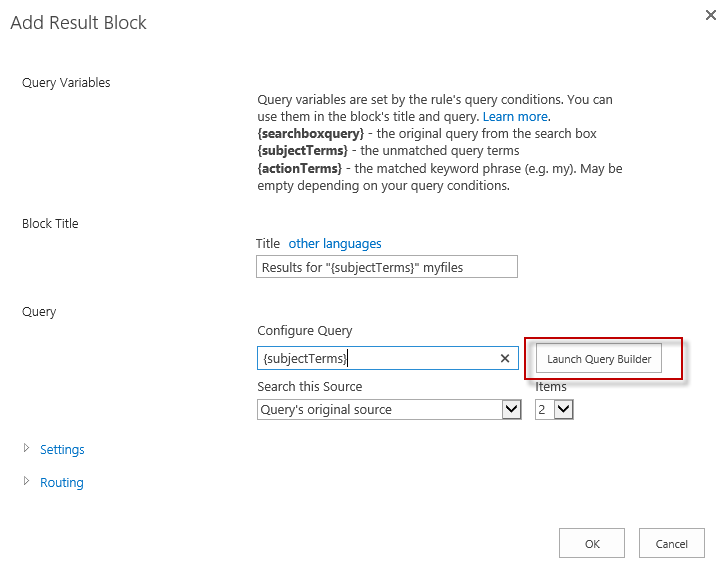Click the Settings section link
This screenshot has height=582, width=725.
[x=62, y=450]
